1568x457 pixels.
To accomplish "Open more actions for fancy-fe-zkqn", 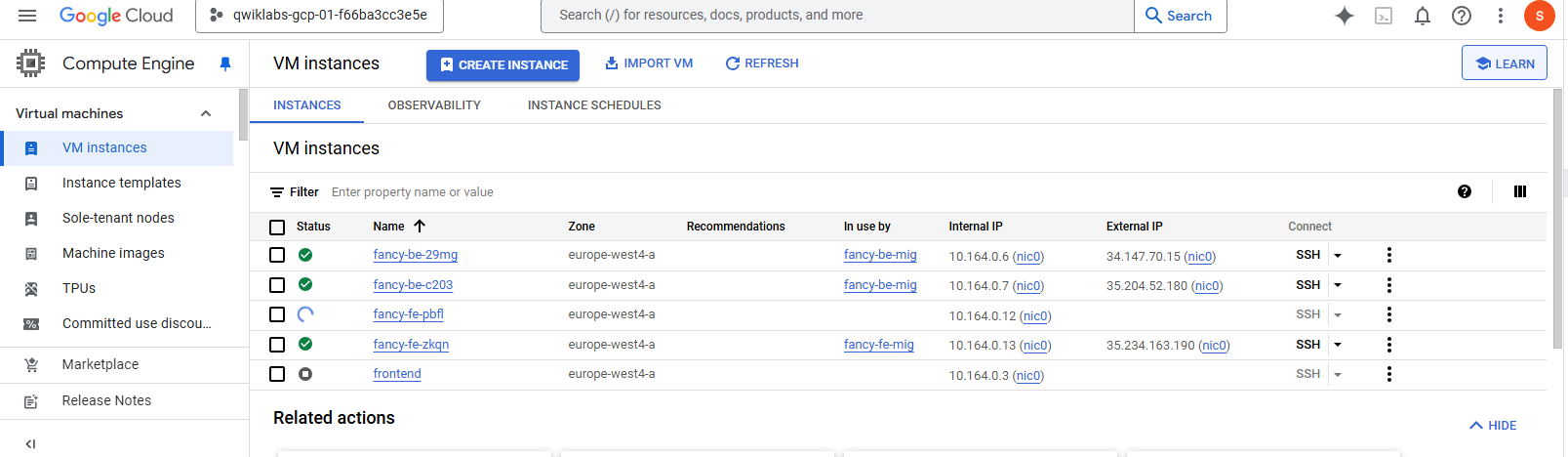I will (x=1389, y=345).
